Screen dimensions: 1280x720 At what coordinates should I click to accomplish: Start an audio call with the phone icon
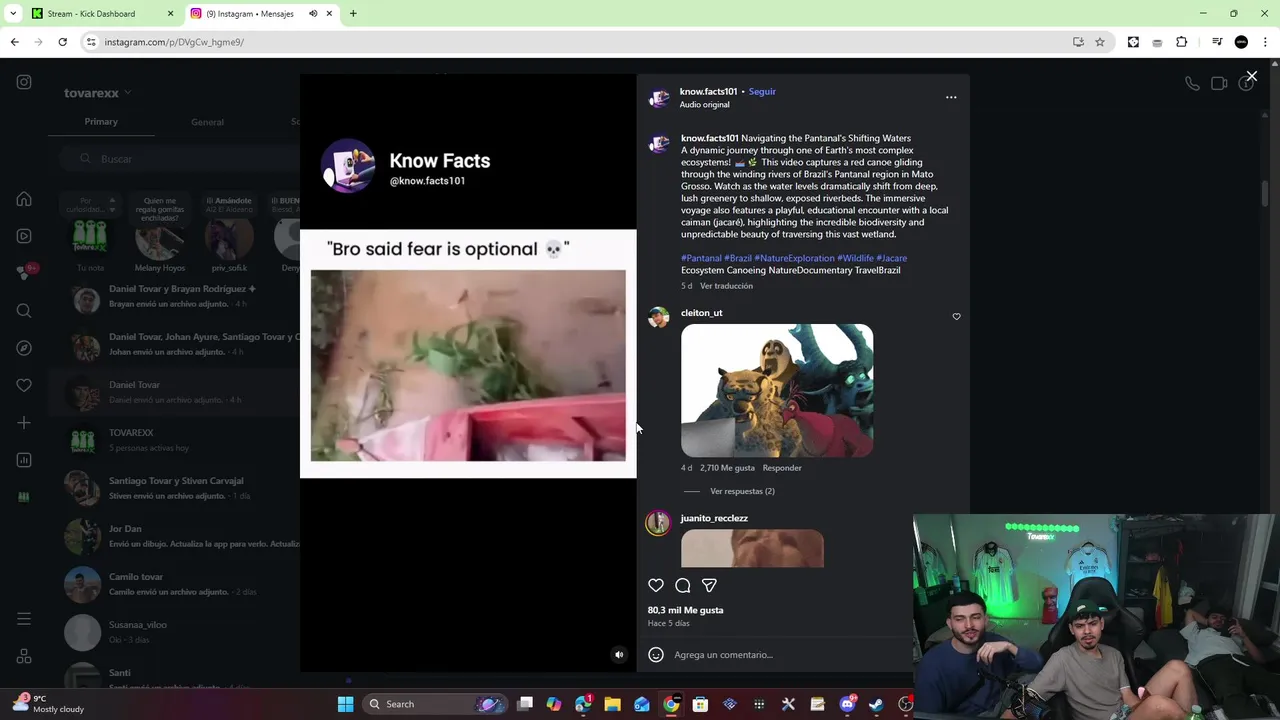1192,84
